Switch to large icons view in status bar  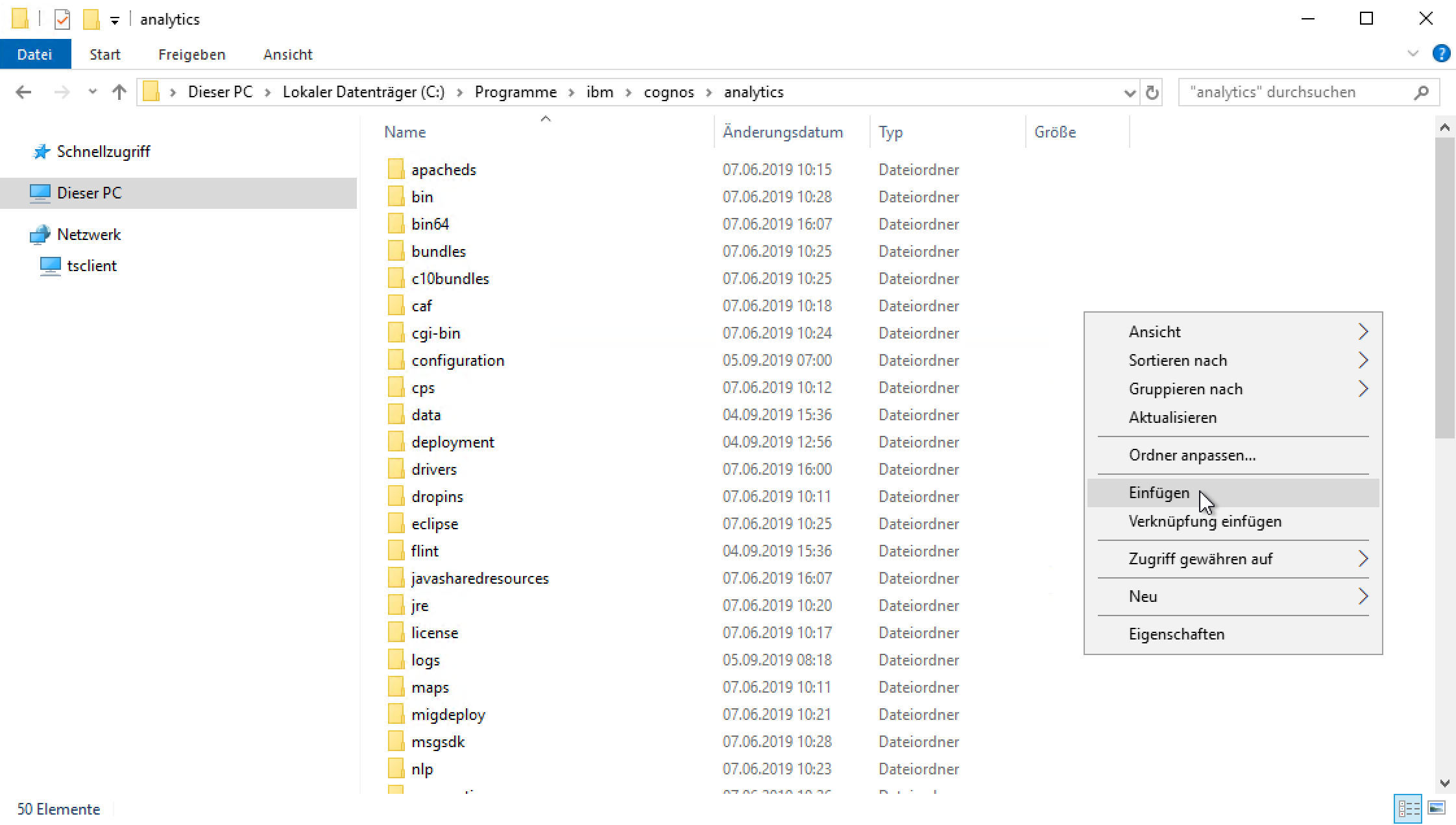1437,808
